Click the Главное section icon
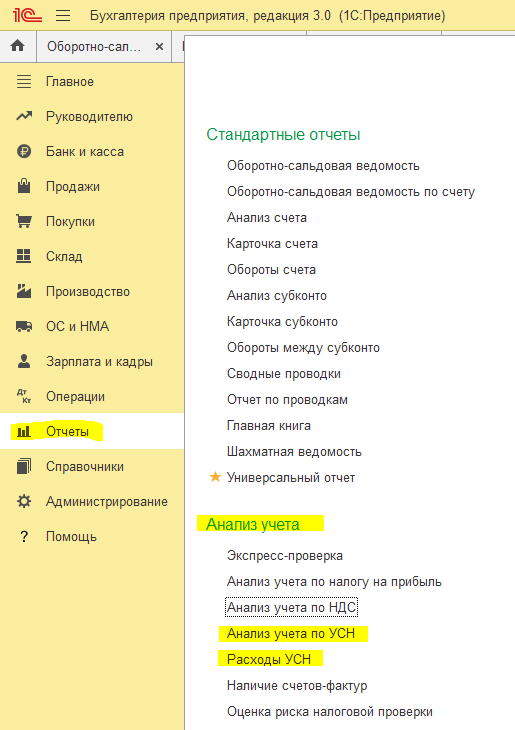Image resolution: width=515 pixels, height=730 pixels. tap(24, 81)
